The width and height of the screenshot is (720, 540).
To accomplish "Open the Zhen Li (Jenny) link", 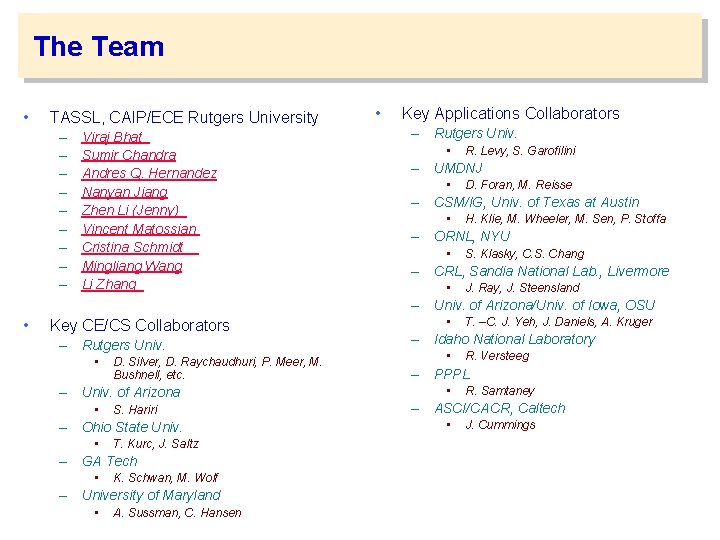I will point(134,210).
